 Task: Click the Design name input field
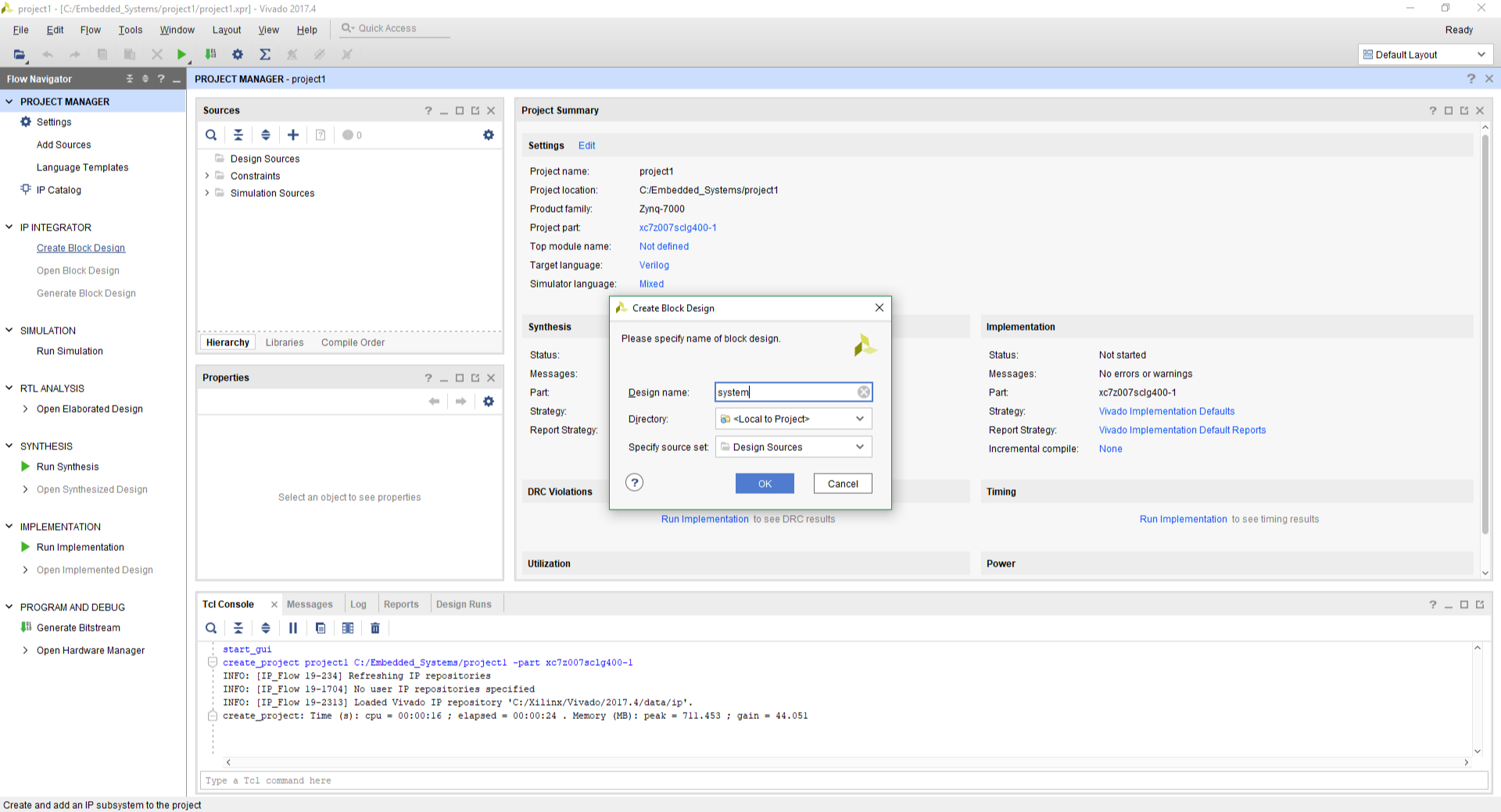click(785, 392)
